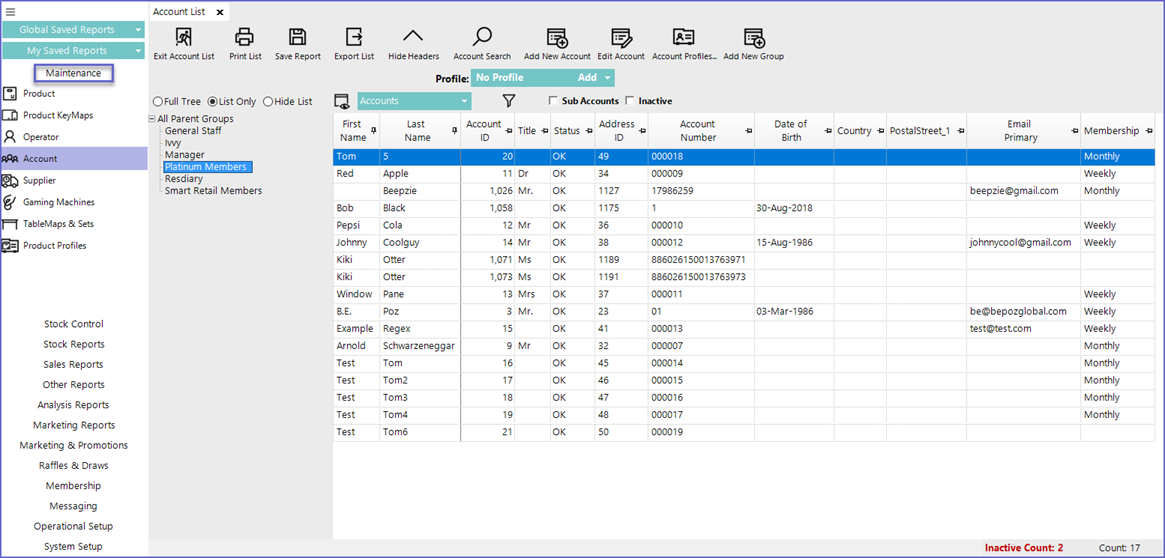Select Supplier in the Maintenance sidebar
Viewport: 1165px width, 558px height.
coord(40,181)
